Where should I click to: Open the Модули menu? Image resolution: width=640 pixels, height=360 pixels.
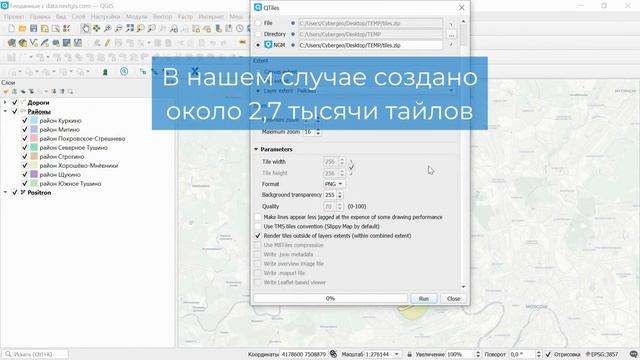coord(136,17)
